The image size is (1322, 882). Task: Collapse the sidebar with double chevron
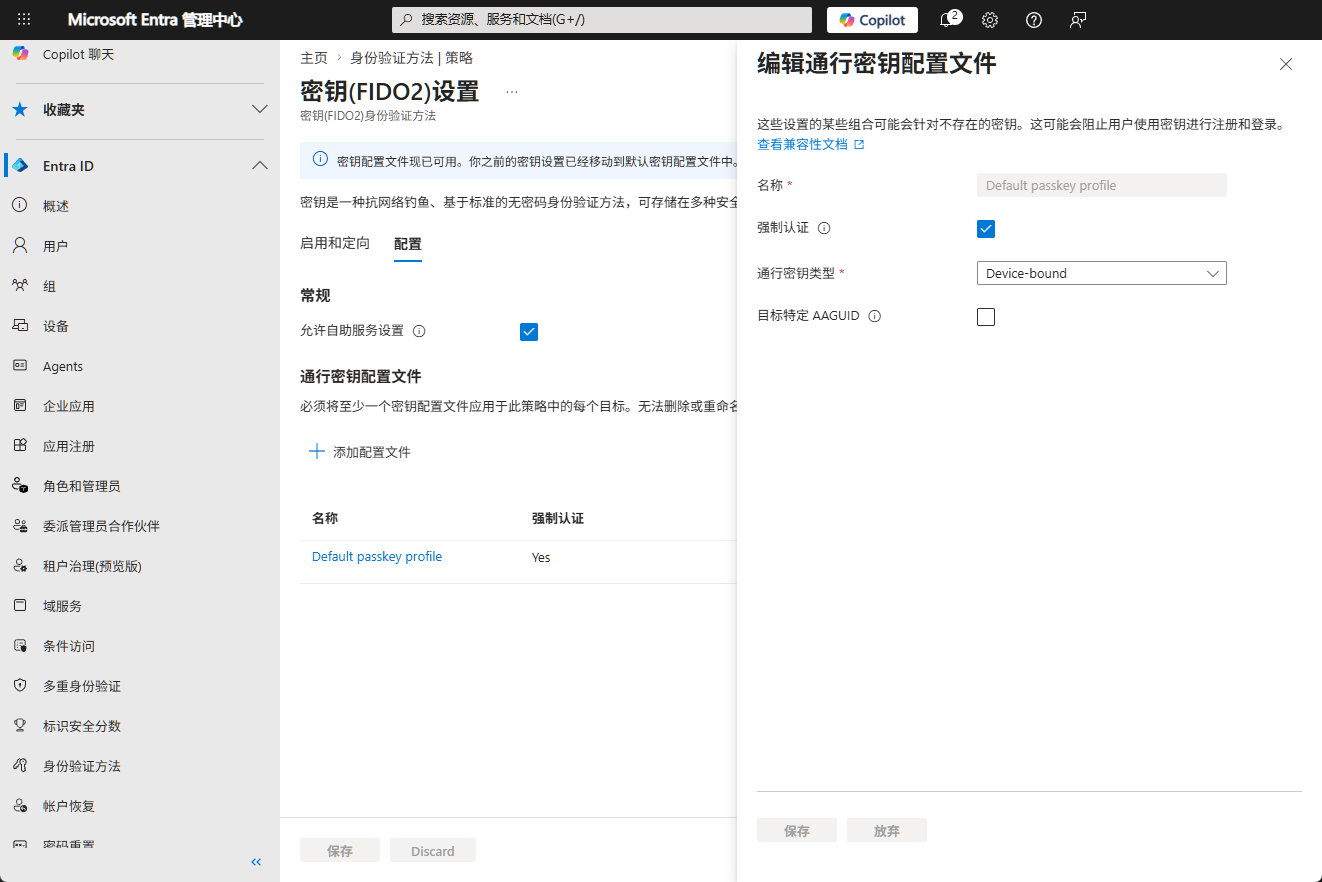pyautogui.click(x=256, y=862)
